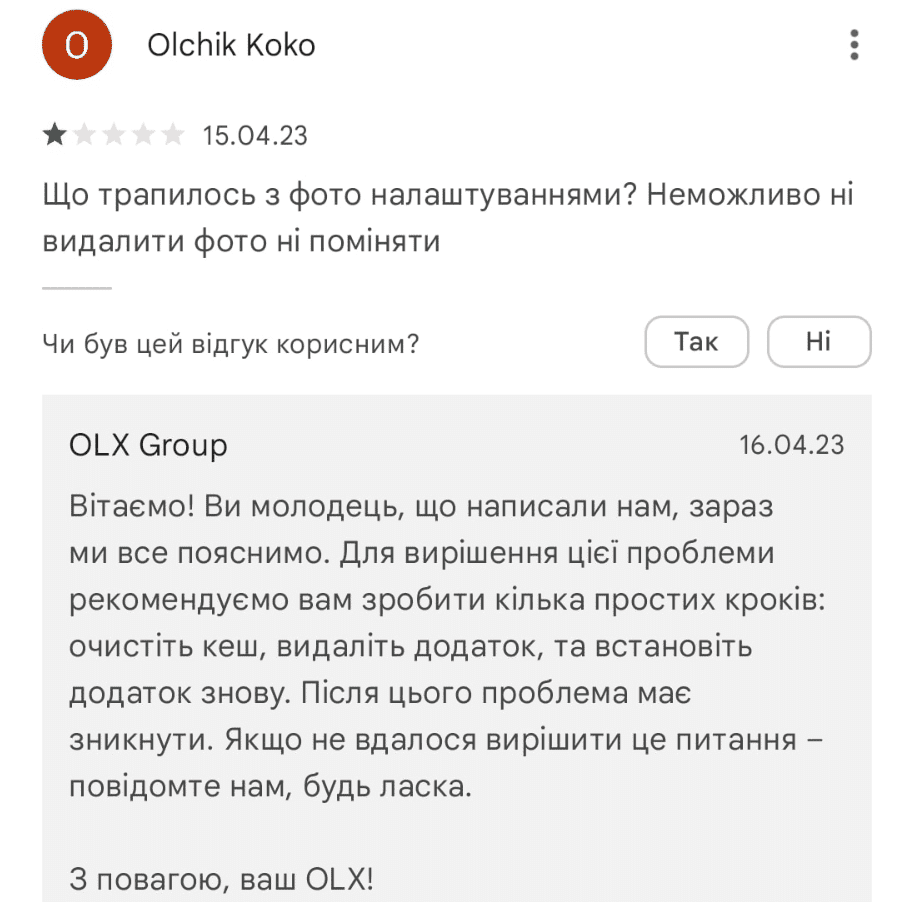Screen dimensions: 901x902
Task: Click the third star in the rating
Action: [x=115, y=135]
